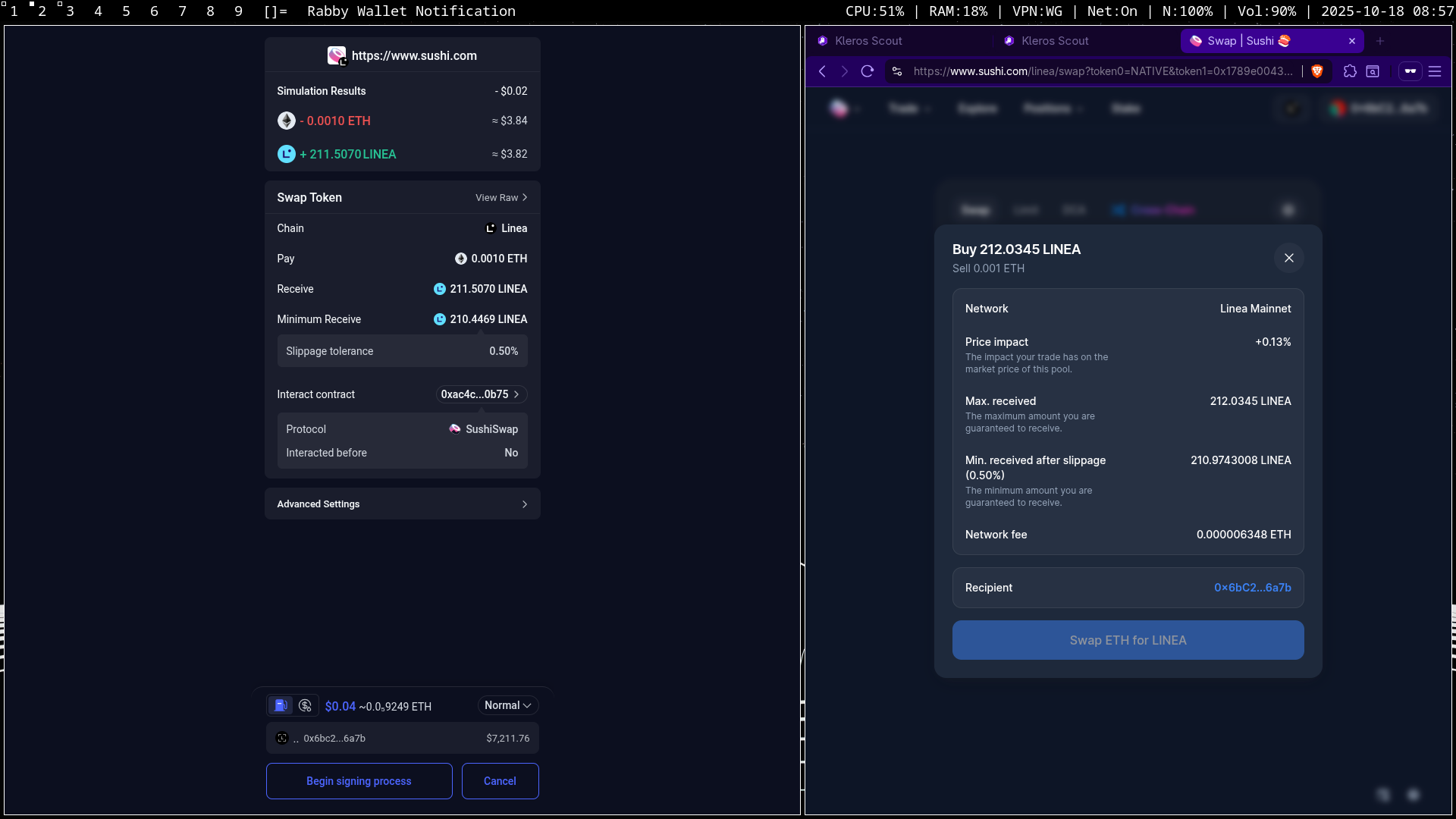Open the site settings icon in address bar
1456x819 pixels.
coord(897,71)
